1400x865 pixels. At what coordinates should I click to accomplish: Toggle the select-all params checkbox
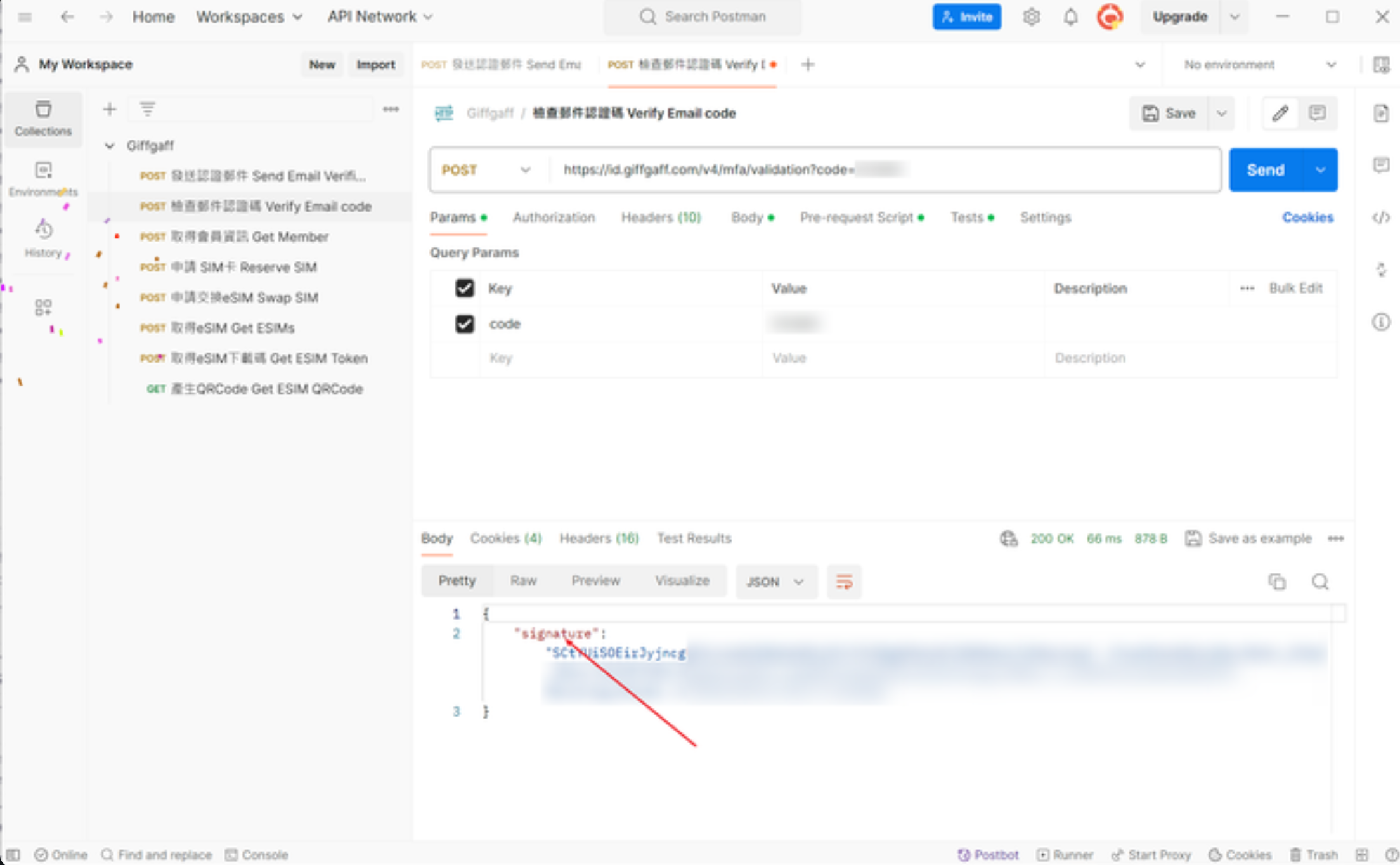(x=464, y=289)
